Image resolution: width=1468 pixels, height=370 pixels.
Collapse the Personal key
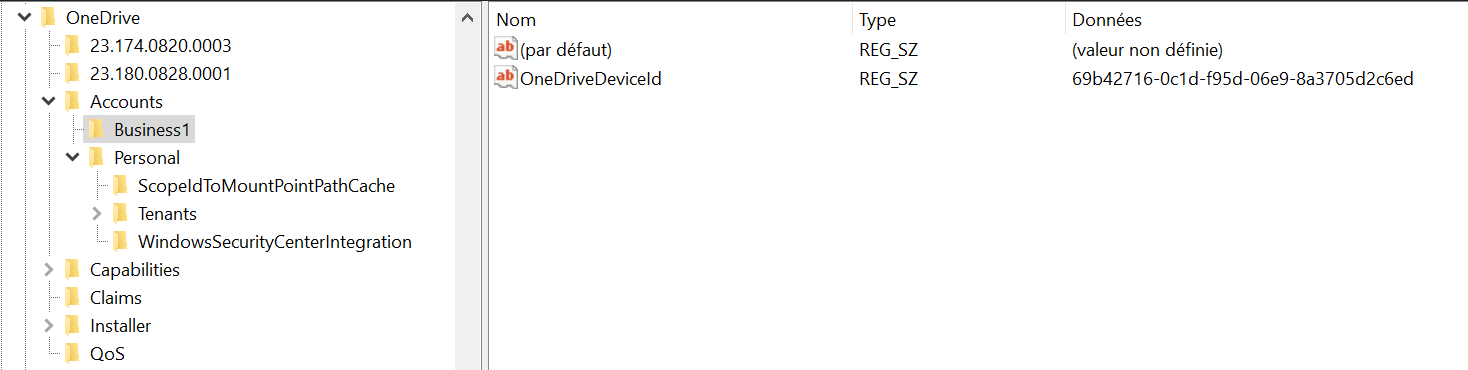click(x=72, y=157)
